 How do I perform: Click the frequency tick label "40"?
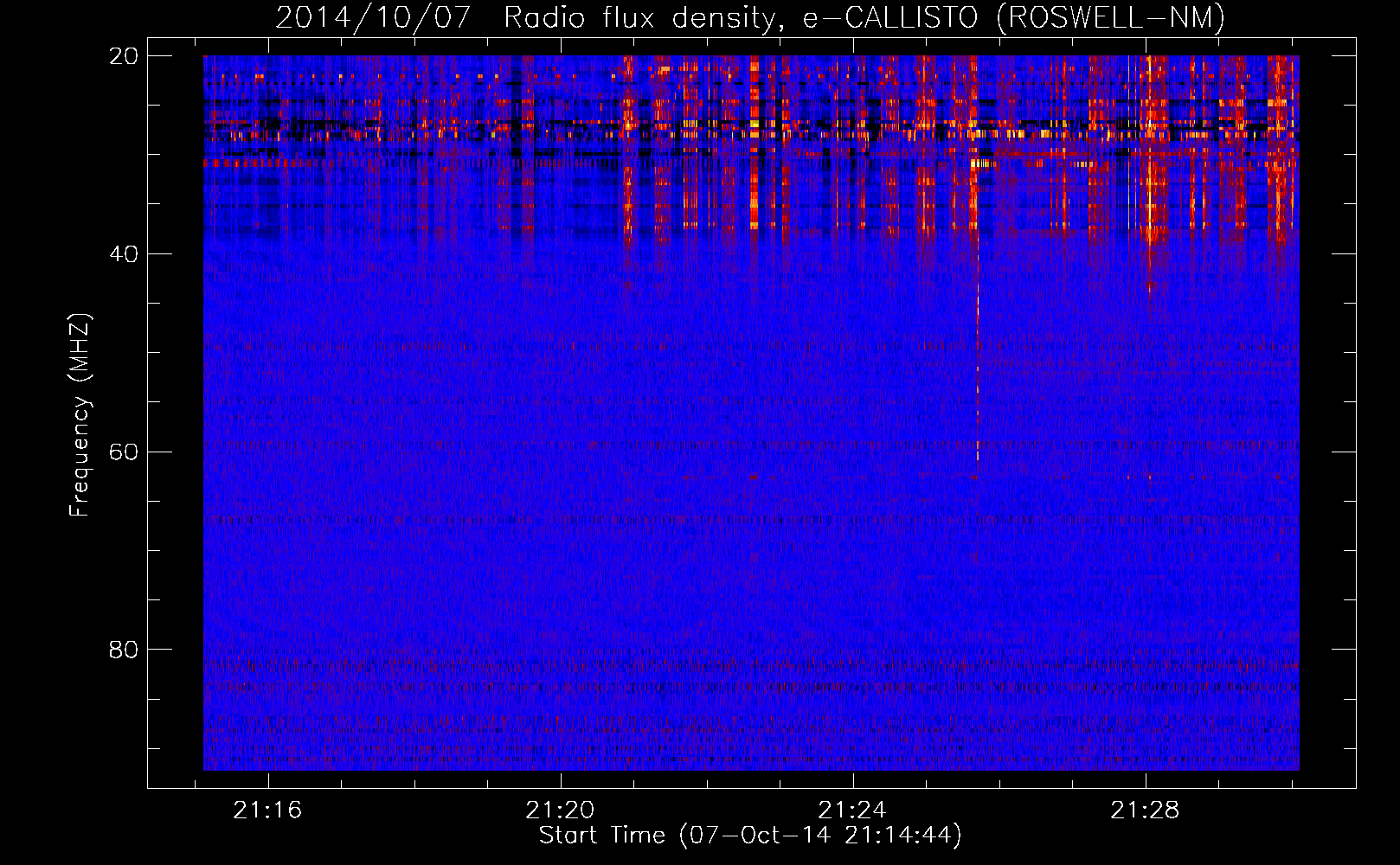click(124, 254)
